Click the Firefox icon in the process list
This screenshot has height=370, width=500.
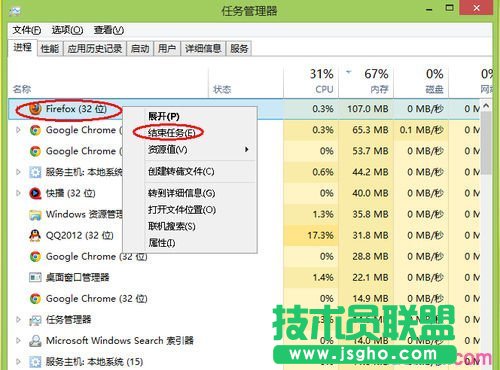(35, 109)
